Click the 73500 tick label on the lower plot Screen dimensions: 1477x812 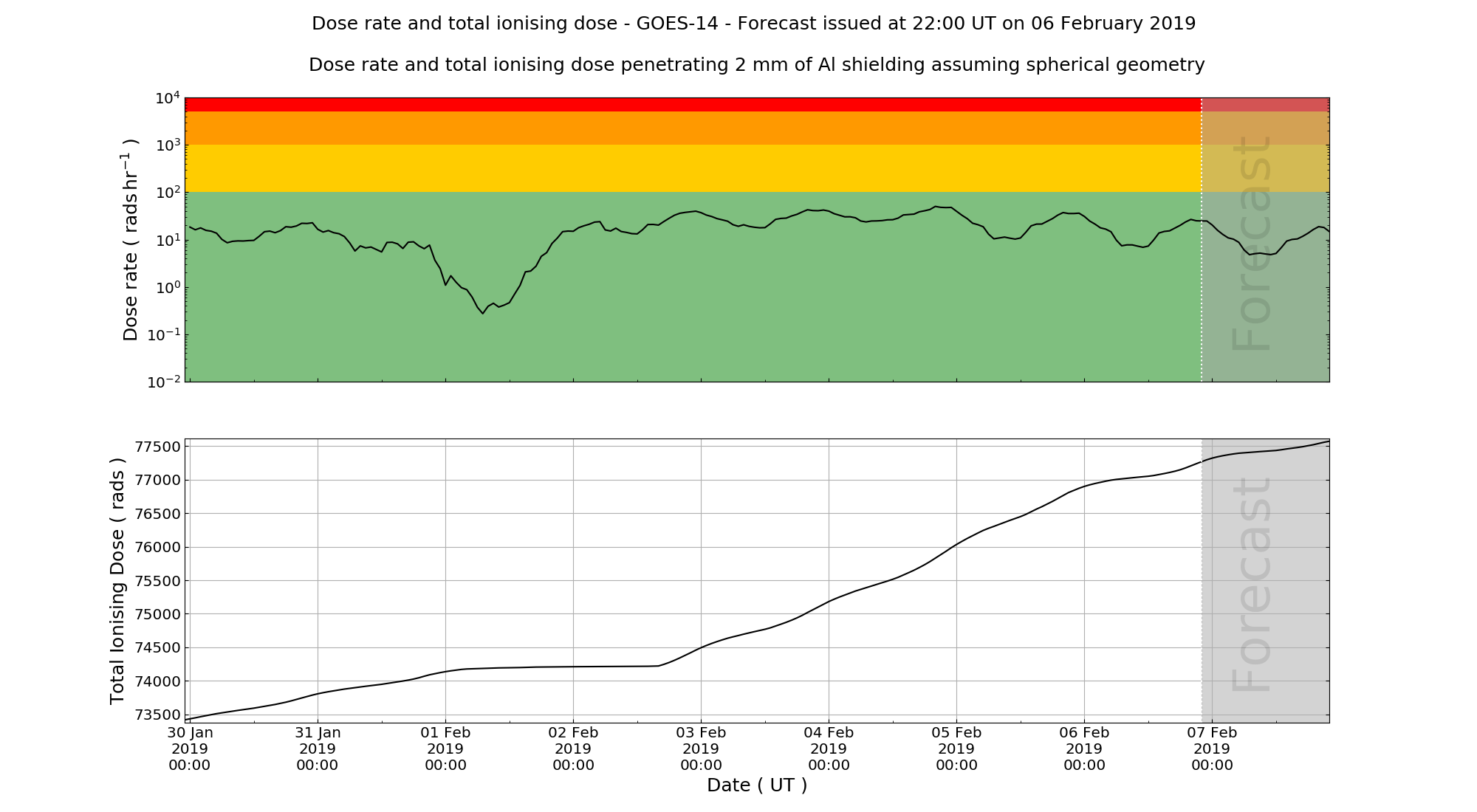157,715
